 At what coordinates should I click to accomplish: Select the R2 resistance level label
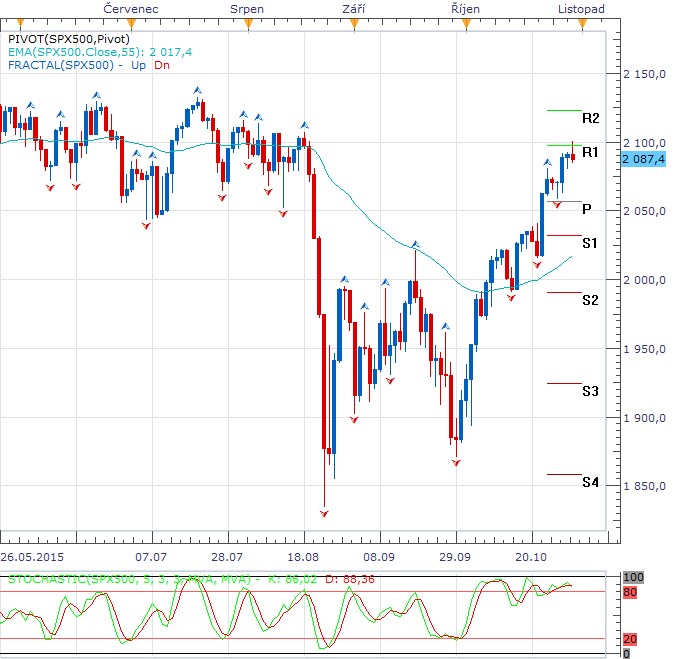(x=590, y=118)
